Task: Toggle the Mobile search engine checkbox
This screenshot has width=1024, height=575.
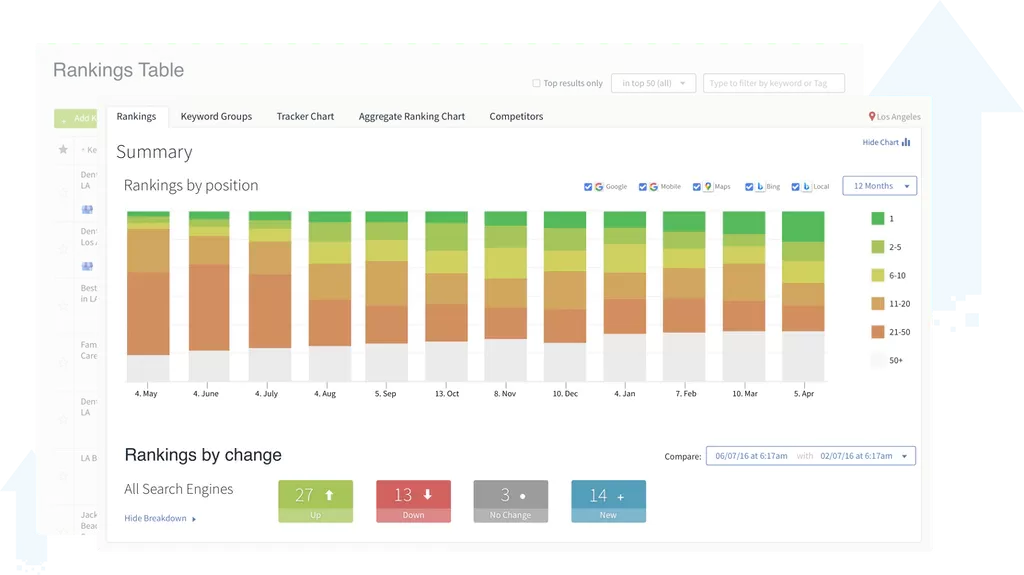Action: [642, 187]
